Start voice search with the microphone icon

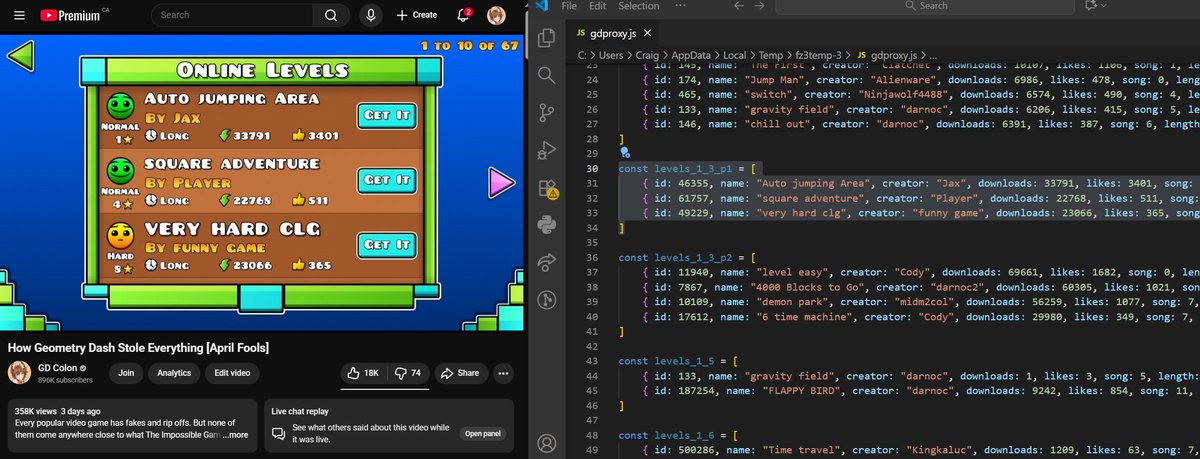point(371,15)
